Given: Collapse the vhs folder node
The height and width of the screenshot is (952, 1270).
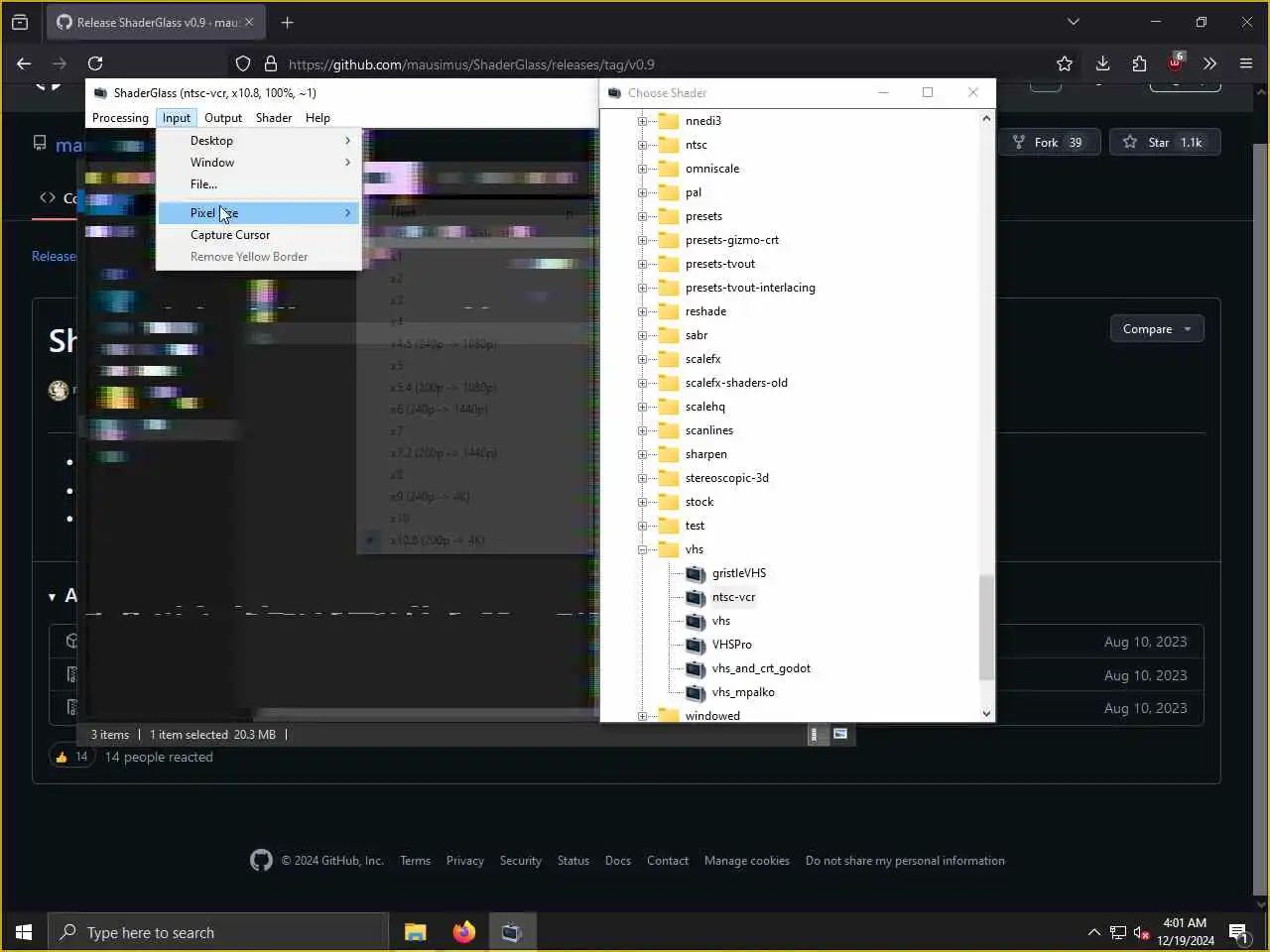Looking at the screenshot, I should tap(642, 549).
